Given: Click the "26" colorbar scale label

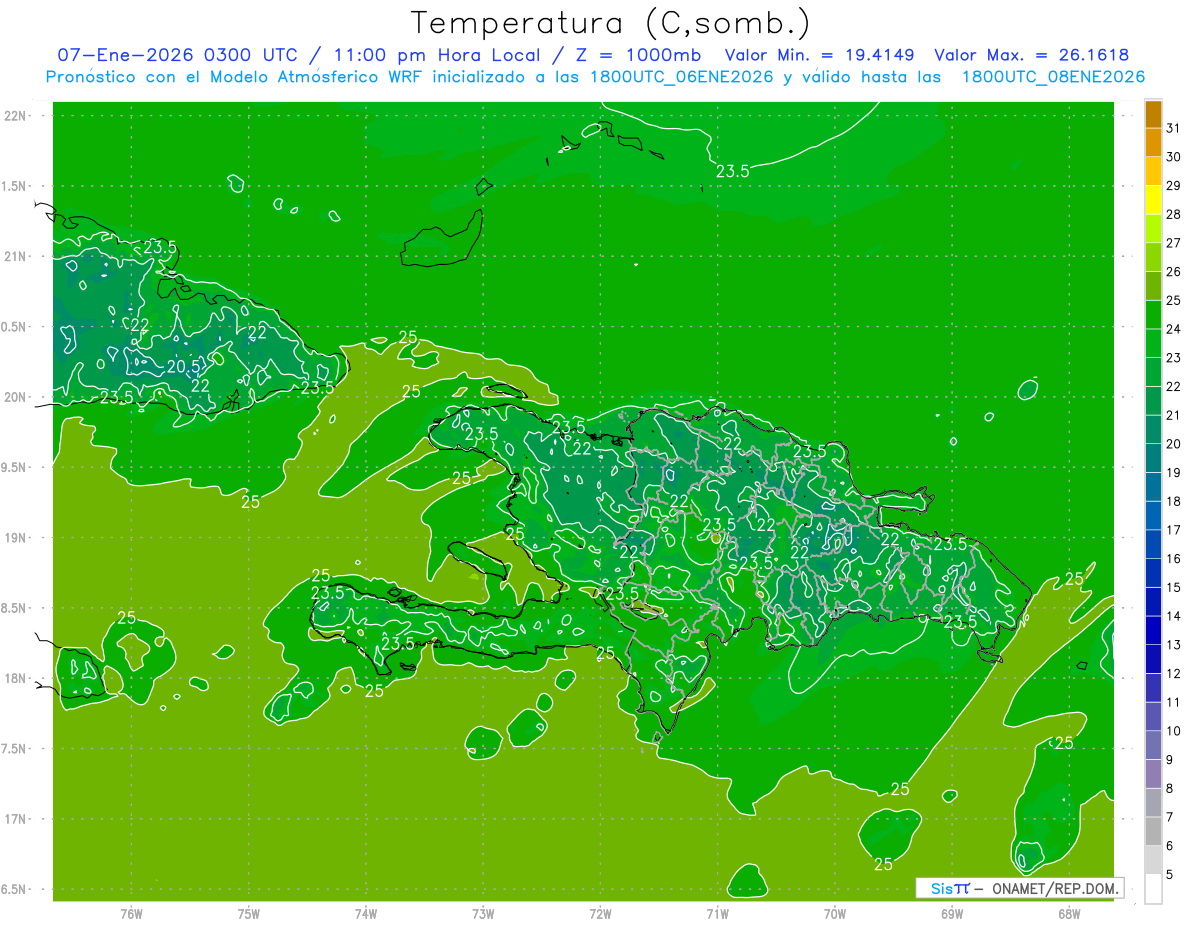Looking at the screenshot, I should (1174, 271).
